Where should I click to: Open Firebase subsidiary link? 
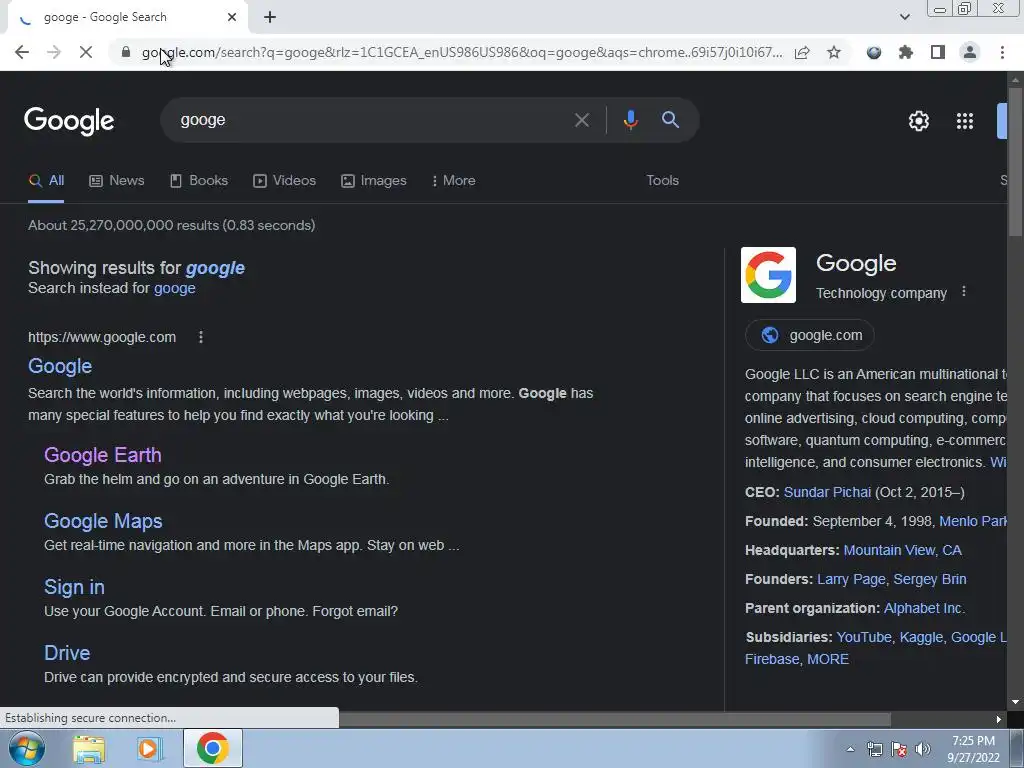772,659
